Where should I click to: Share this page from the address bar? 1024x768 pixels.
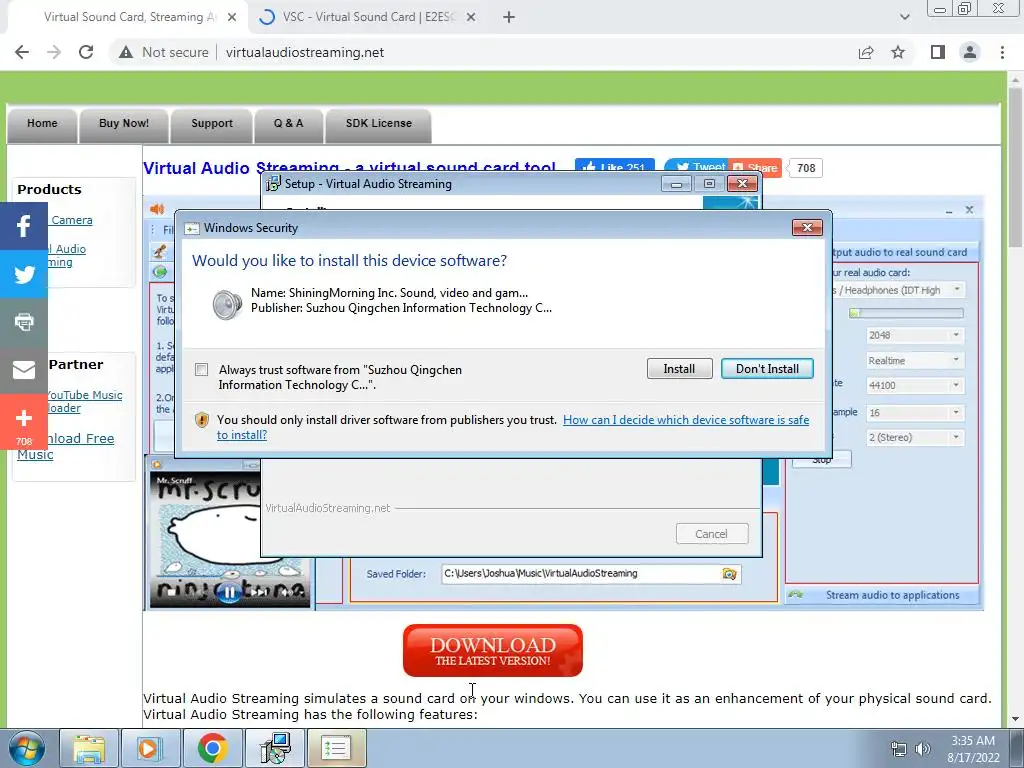[866, 52]
